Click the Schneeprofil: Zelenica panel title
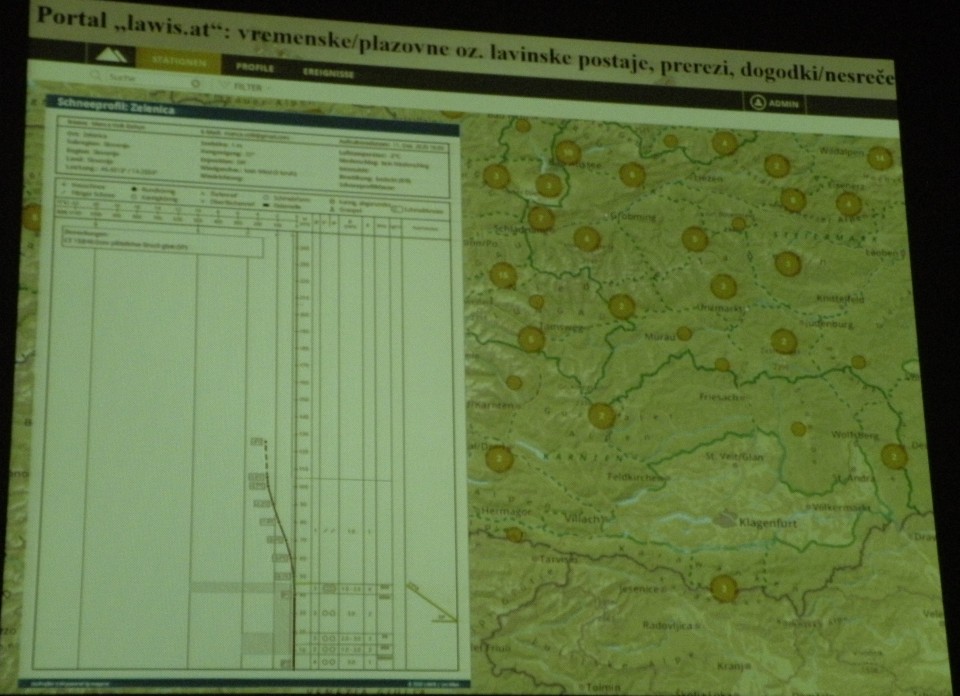Image resolution: width=960 pixels, height=696 pixels. tap(116, 106)
